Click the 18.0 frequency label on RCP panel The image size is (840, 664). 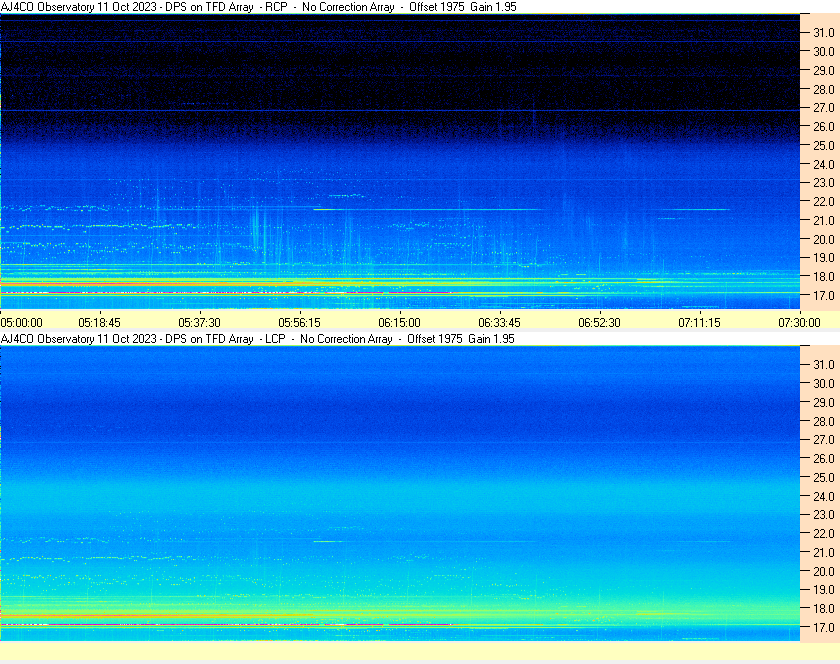824,277
